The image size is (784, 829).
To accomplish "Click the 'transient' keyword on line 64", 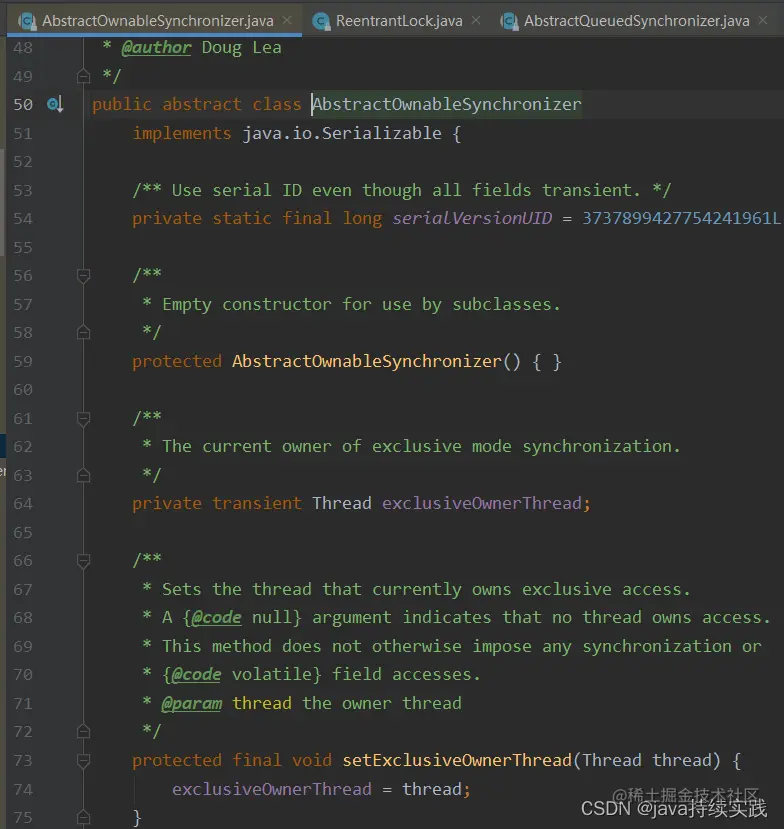I will (x=257, y=503).
